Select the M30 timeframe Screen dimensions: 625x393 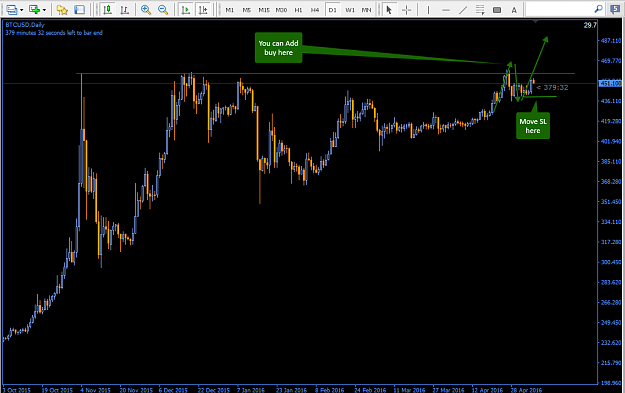click(281, 10)
